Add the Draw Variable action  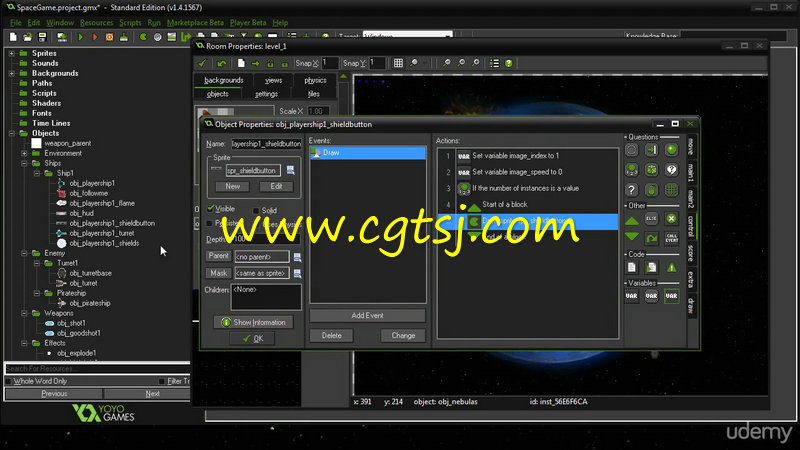(671, 296)
